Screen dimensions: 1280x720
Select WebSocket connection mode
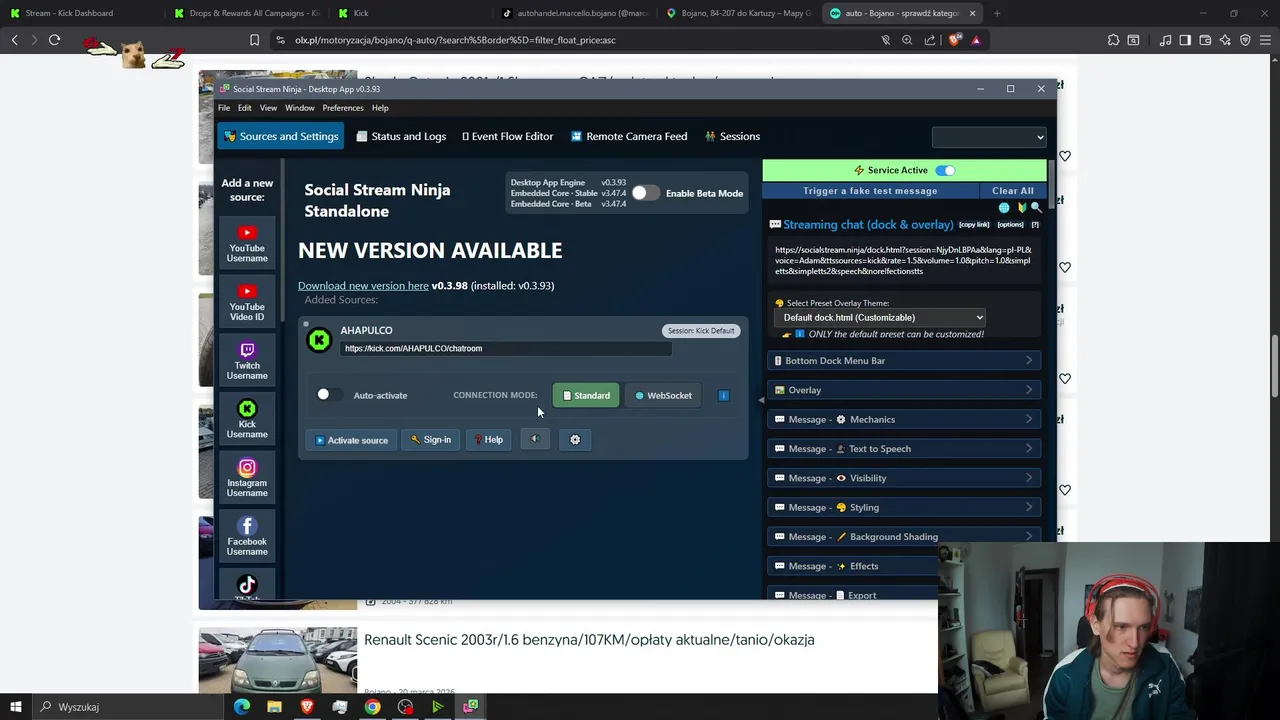(x=663, y=395)
